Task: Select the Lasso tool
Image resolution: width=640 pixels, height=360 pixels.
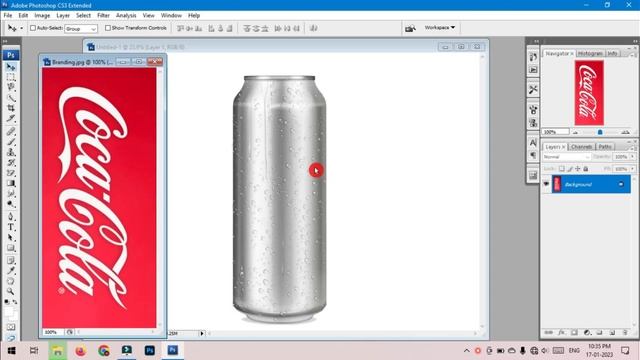Action: coord(11,87)
